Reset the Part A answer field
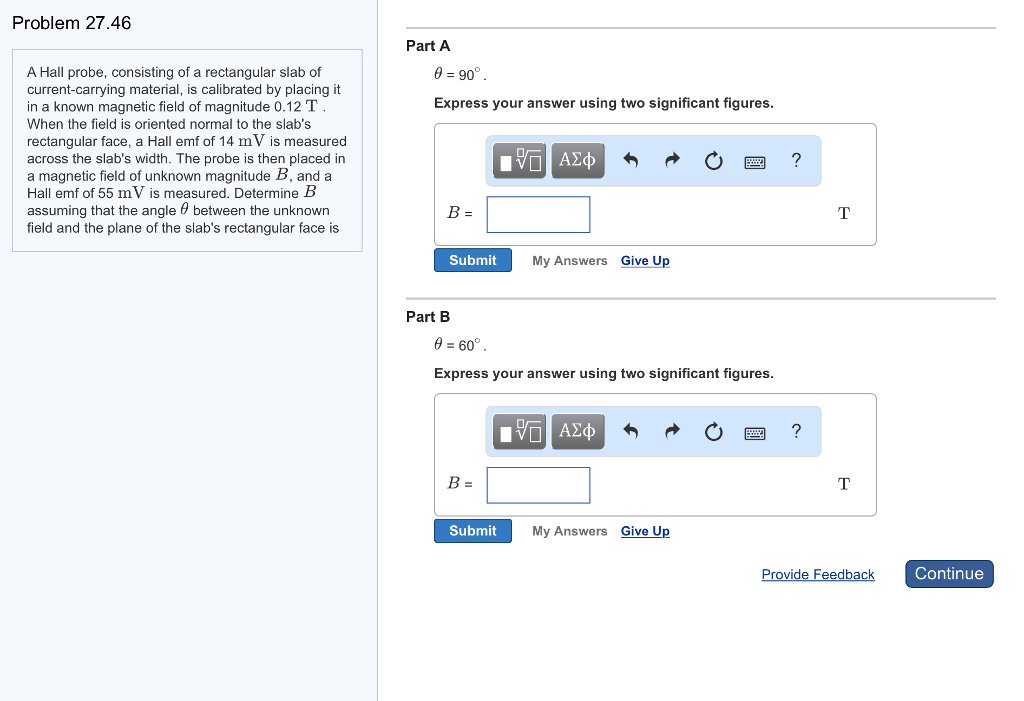This screenshot has height=701, width=1024. tap(713, 160)
